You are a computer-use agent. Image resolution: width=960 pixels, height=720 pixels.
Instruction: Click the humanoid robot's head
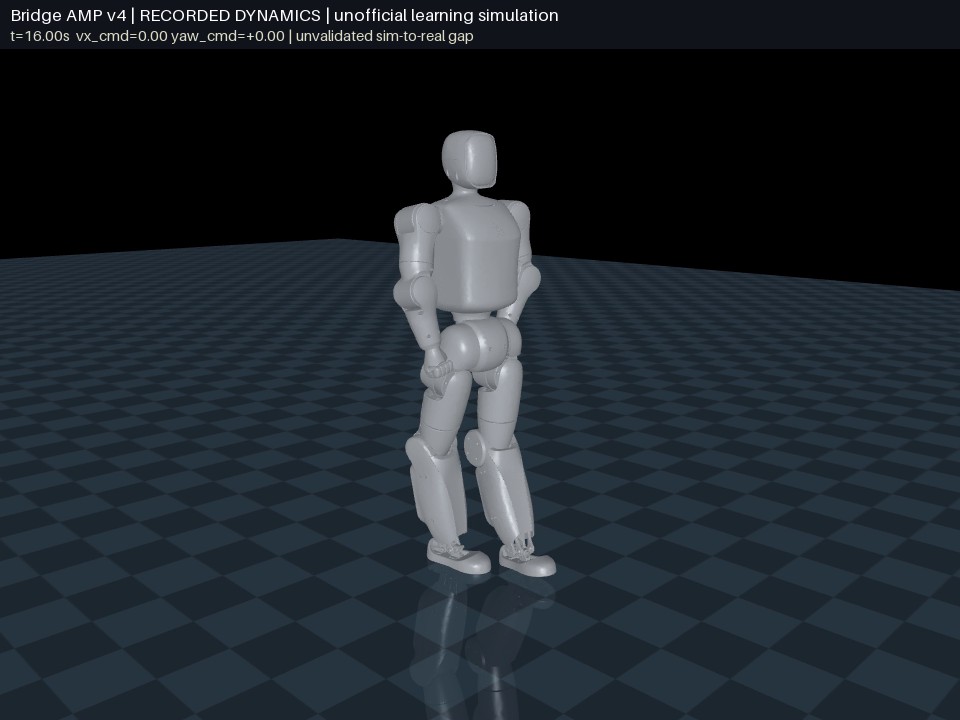[x=469, y=160]
